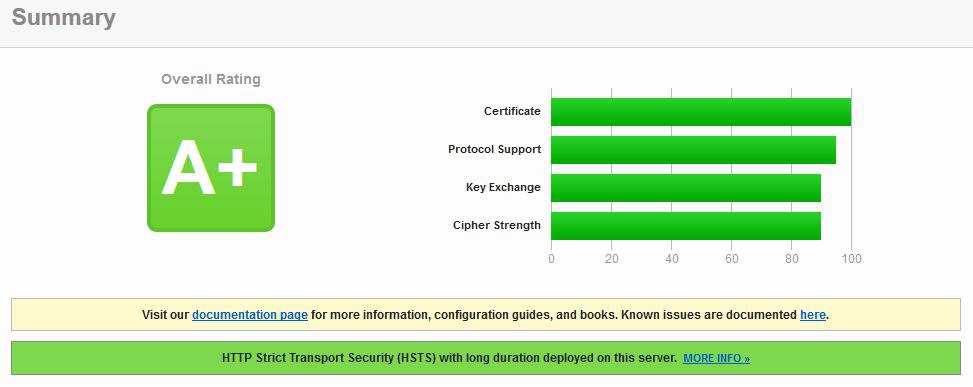The image size is (973, 387).
Task: Click the Cipher Strength score bar
Action: click(x=686, y=226)
